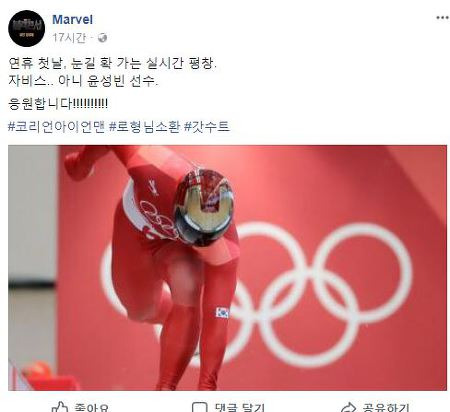Click the Korean flag patch on athlete's leg
Screen dimensions: 450x412
[x=222, y=313]
